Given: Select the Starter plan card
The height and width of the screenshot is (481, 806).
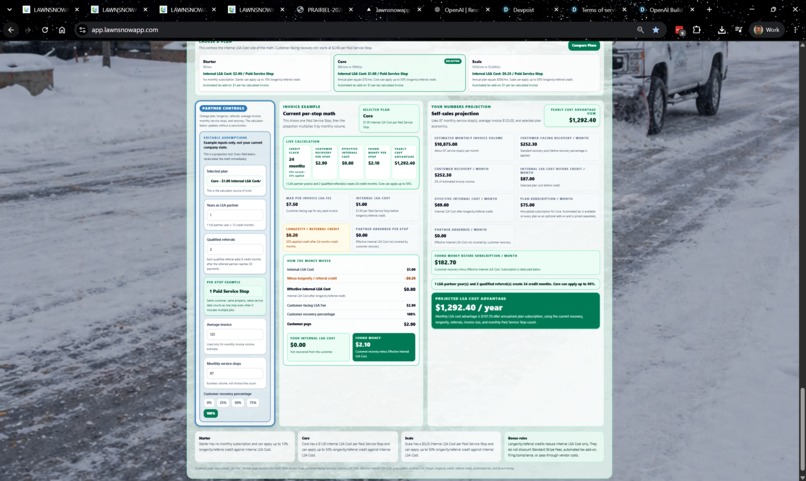Looking at the screenshot, I should coord(264,73).
